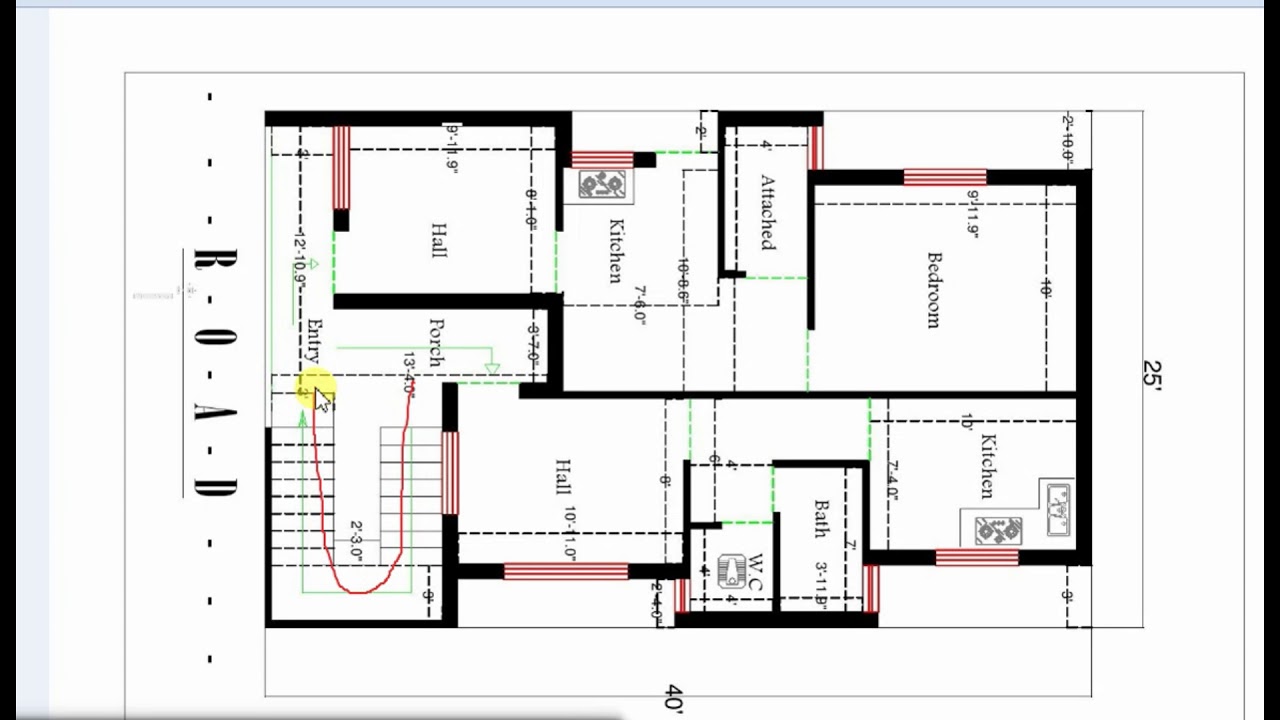The height and width of the screenshot is (720, 1280).
Task: Click the Kitchen label near 7'-6.0" dimension
Action: (614, 251)
